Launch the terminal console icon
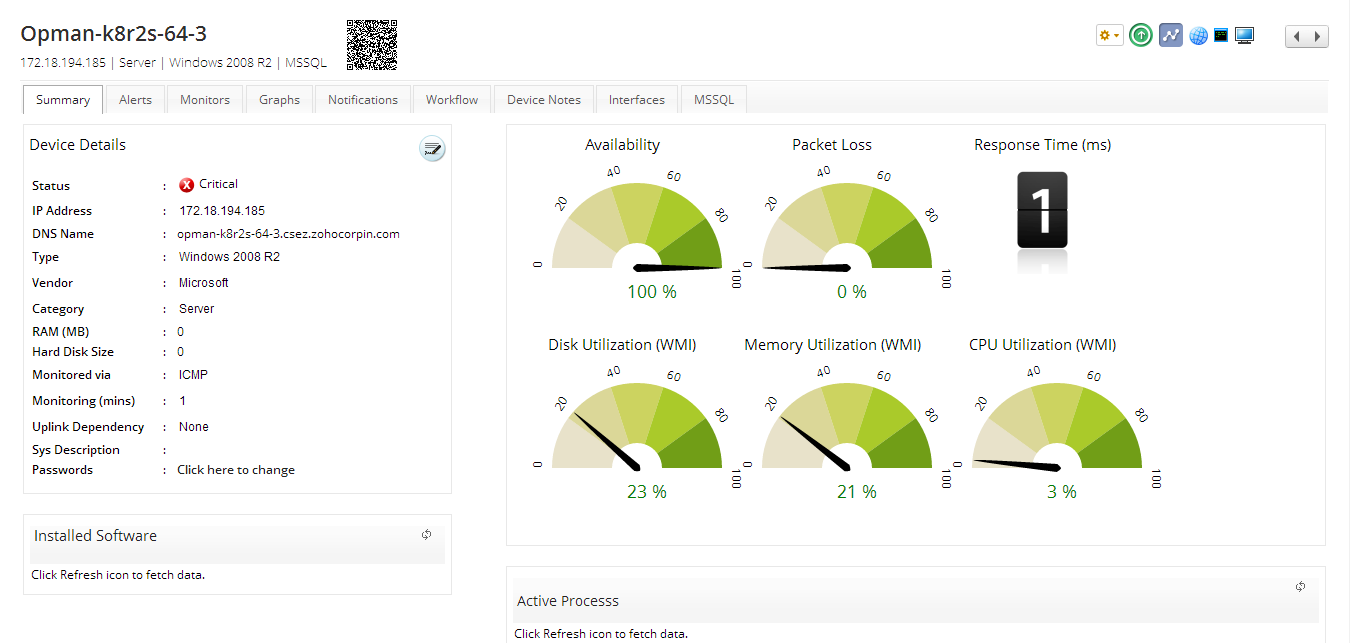This screenshot has height=643, width=1350. pyautogui.click(x=1221, y=35)
